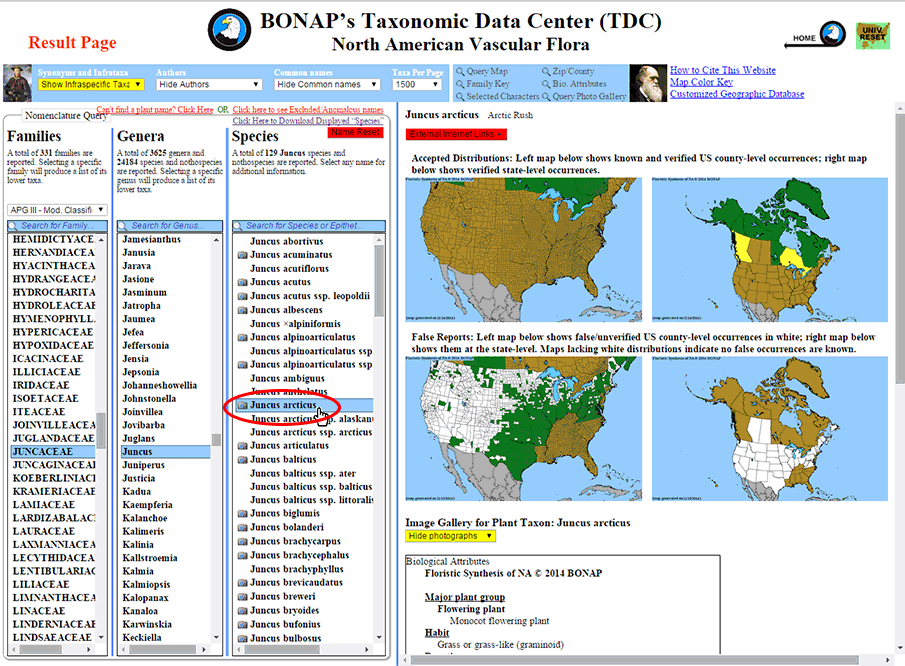905x666 pixels.
Task: Click the Linnaeus portrait thumbnail
Action: pos(17,83)
